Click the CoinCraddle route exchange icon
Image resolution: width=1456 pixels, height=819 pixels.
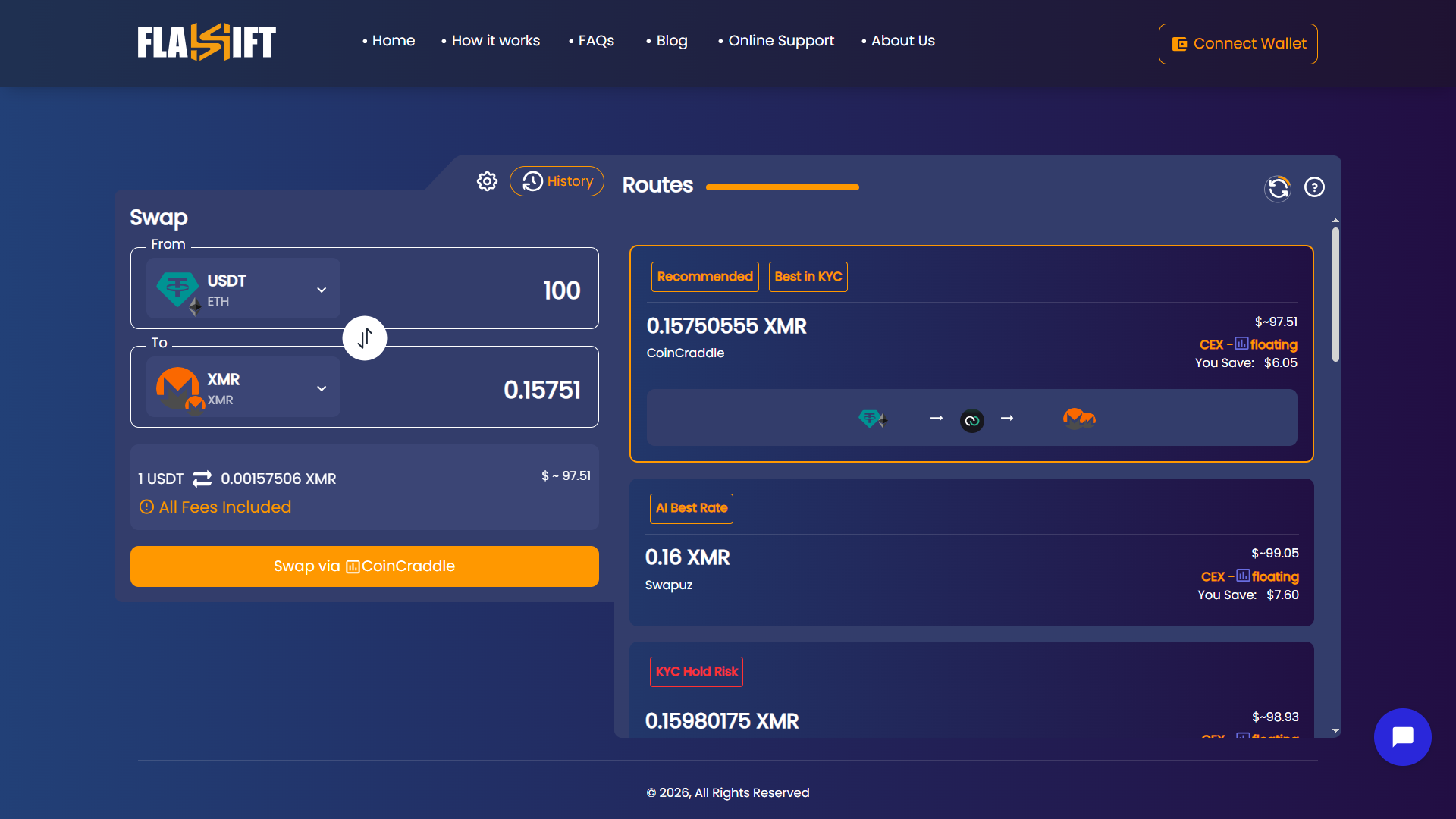tap(971, 420)
